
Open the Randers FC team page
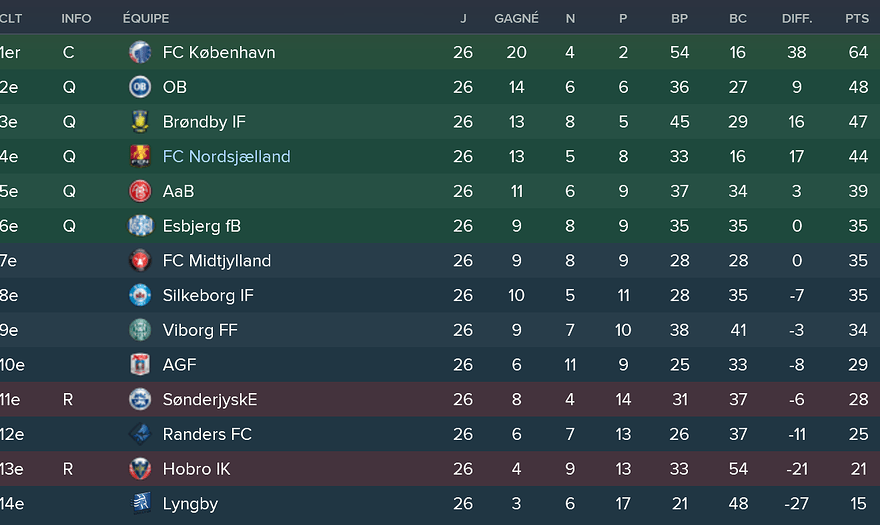pos(207,434)
